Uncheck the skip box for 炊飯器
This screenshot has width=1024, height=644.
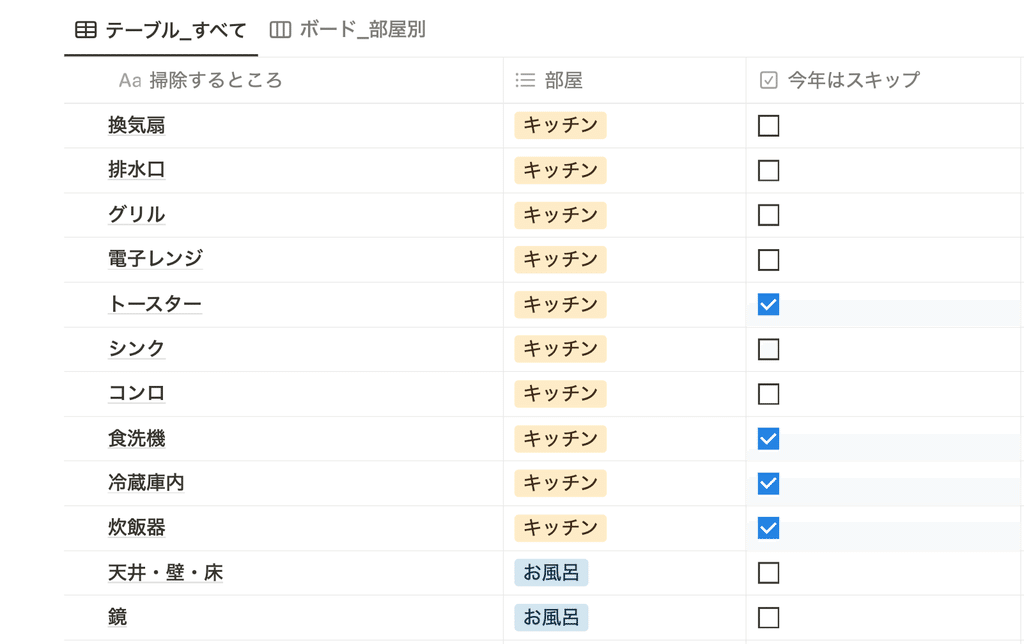[x=768, y=528]
